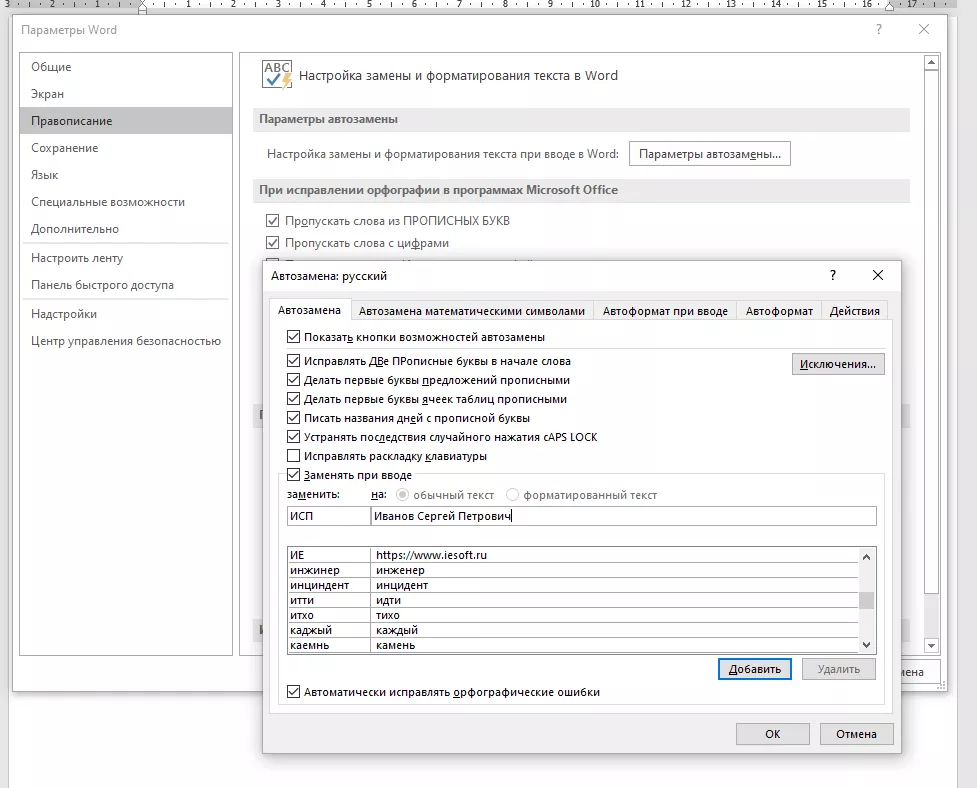Screen dimensions: 977x788
Task: Open Автоформат при вводе tab
Action: coord(665,311)
